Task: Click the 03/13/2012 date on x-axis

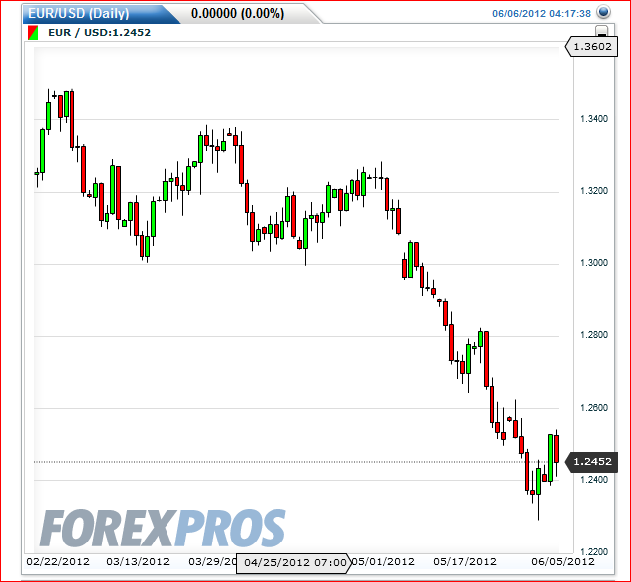Action: coord(138,561)
